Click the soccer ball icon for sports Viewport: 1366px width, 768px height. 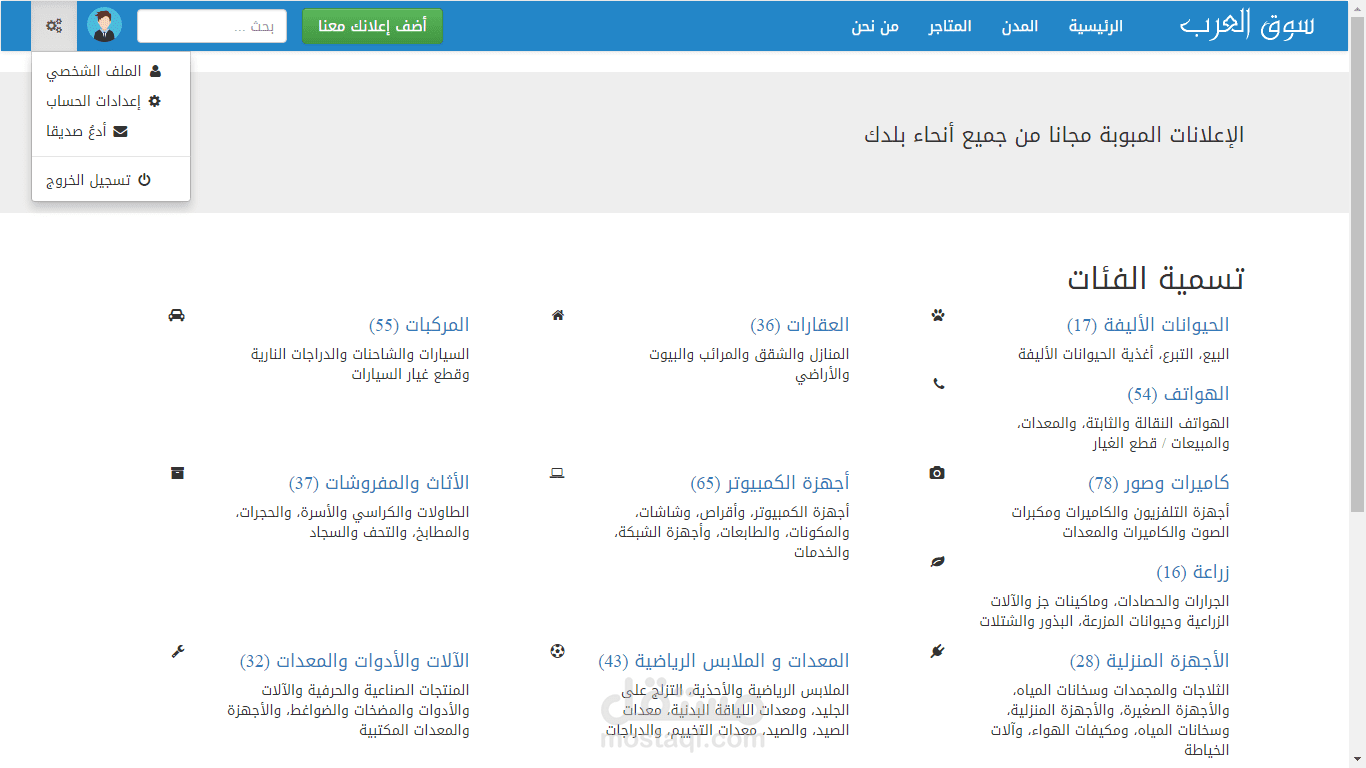coord(558,651)
